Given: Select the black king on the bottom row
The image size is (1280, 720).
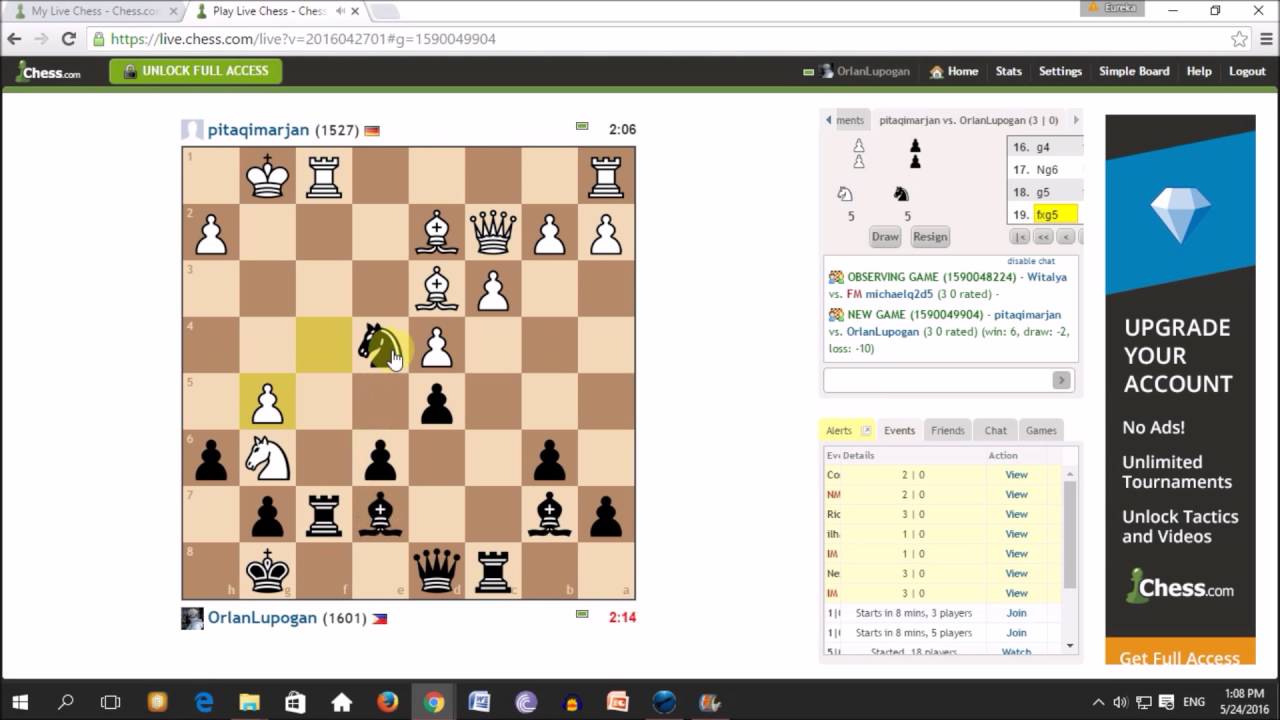Looking at the screenshot, I should pyautogui.click(x=267, y=571).
